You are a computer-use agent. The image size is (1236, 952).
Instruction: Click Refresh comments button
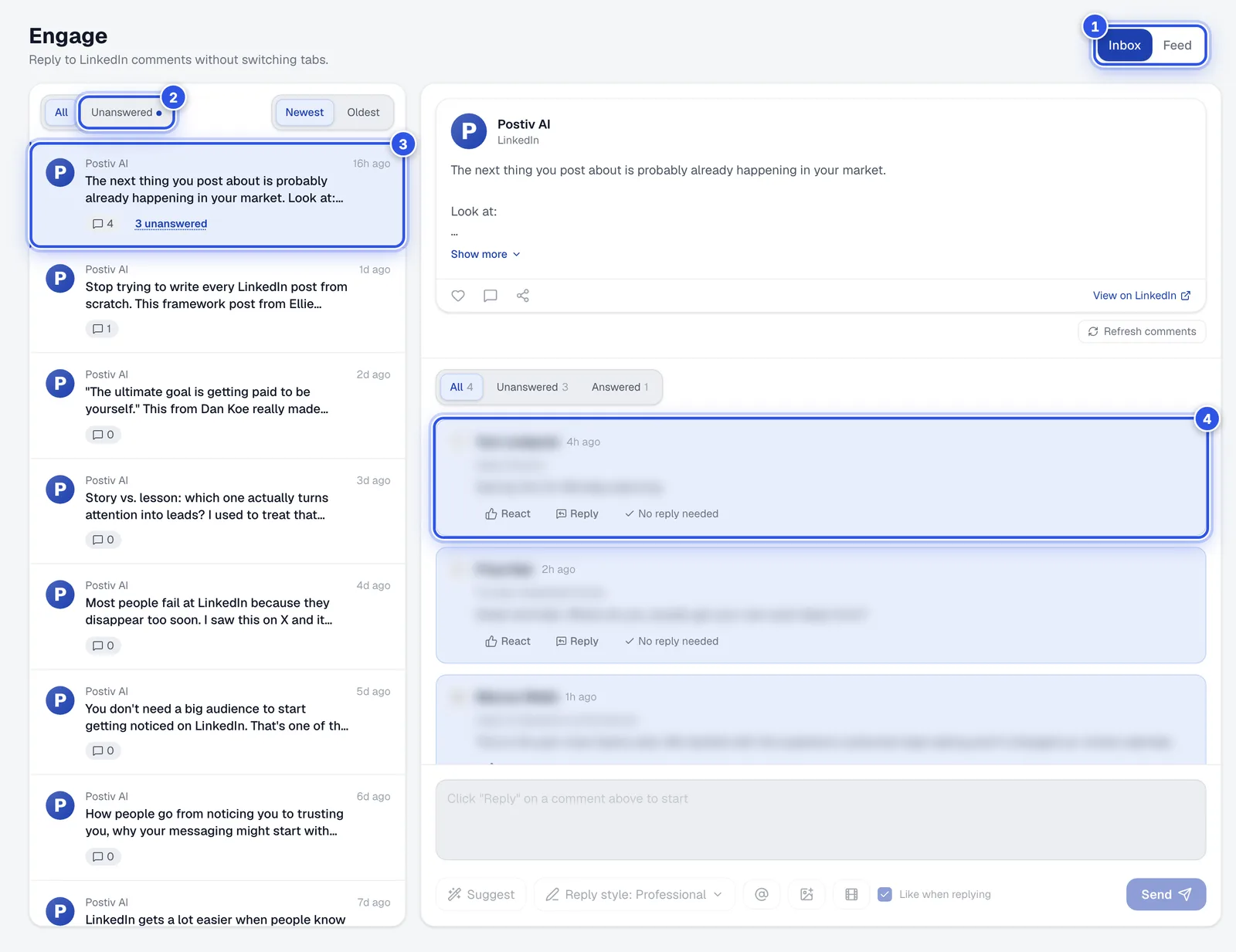click(1142, 331)
